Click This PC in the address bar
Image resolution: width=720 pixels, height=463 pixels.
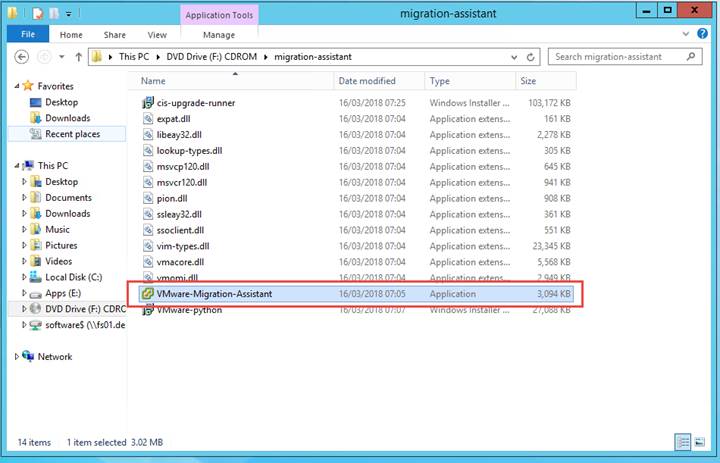[x=134, y=57]
